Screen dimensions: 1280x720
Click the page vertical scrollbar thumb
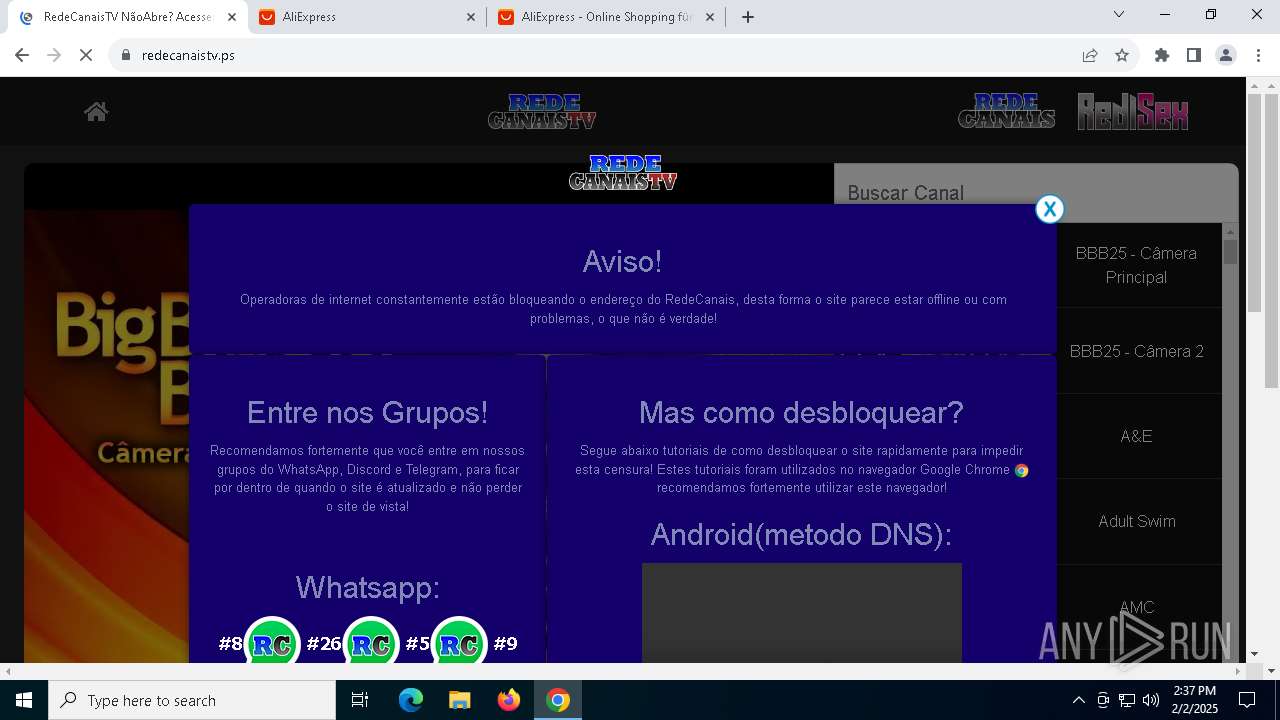(1271, 241)
